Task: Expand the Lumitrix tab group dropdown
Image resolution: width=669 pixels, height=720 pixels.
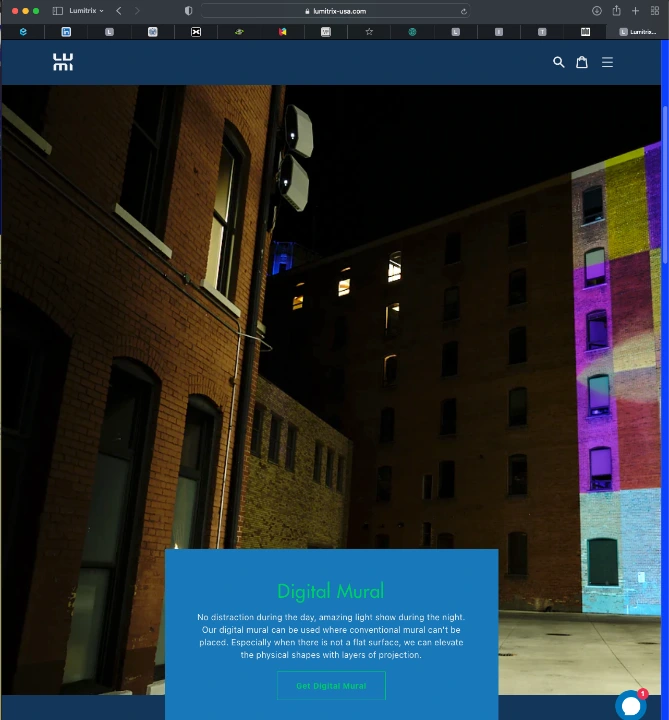Action: point(86,11)
